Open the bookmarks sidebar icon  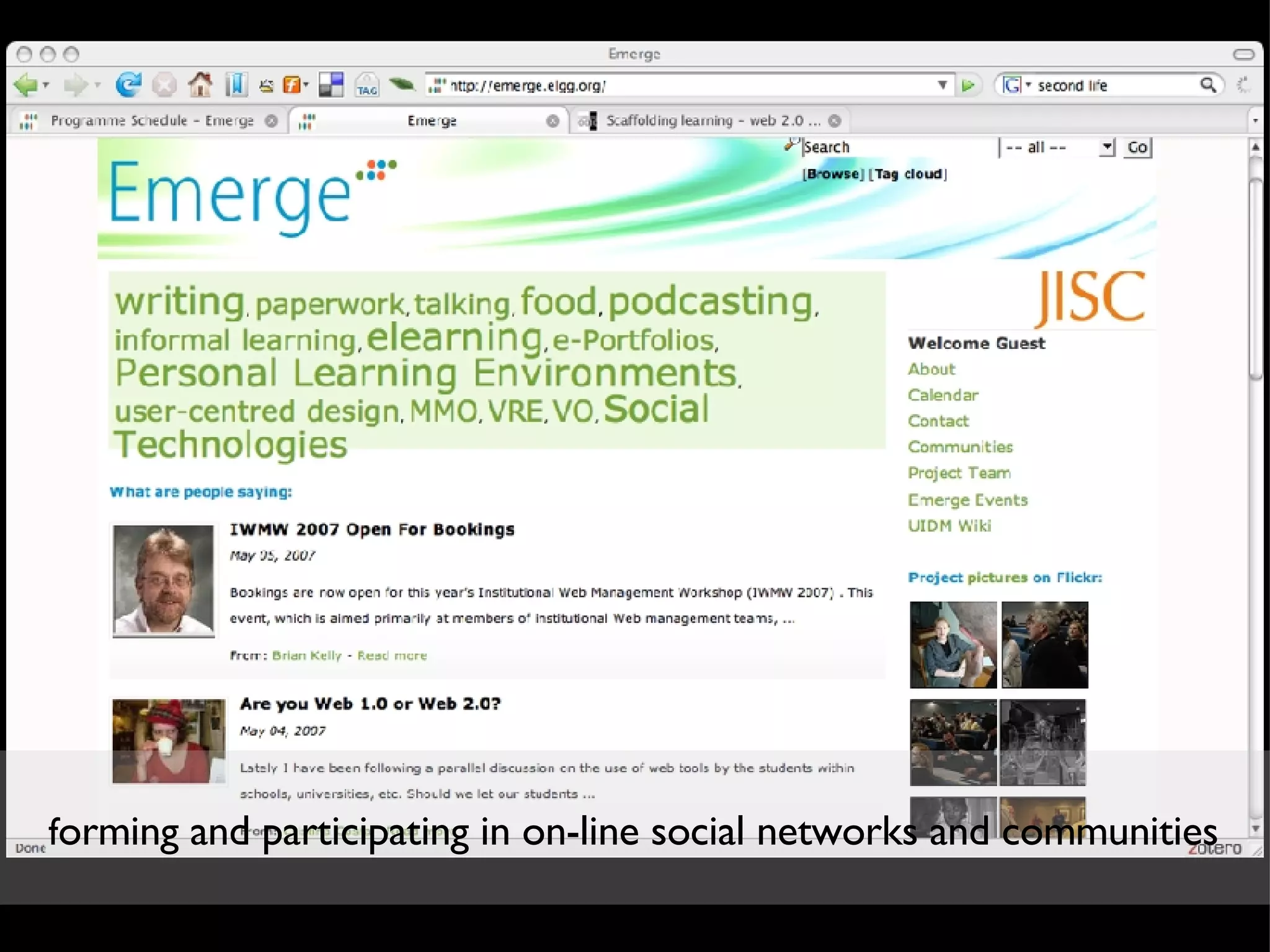point(236,85)
